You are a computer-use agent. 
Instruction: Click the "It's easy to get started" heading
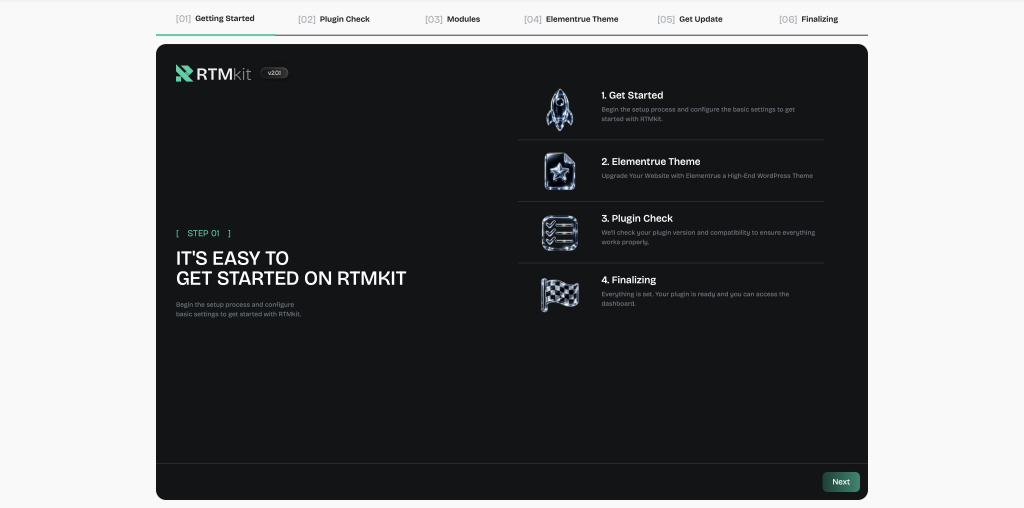click(x=291, y=268)
